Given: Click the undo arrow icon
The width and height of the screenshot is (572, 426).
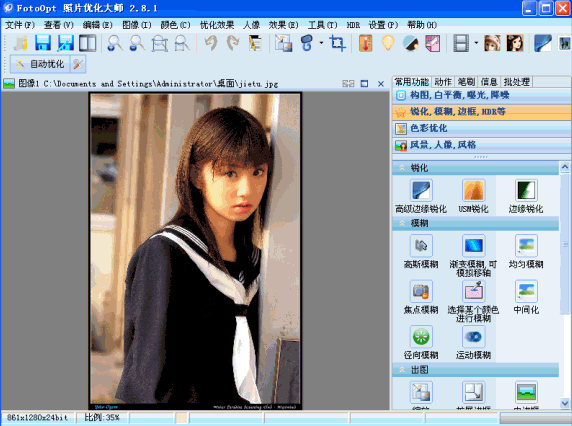Looking at the screenshot, I should (211, 43).
